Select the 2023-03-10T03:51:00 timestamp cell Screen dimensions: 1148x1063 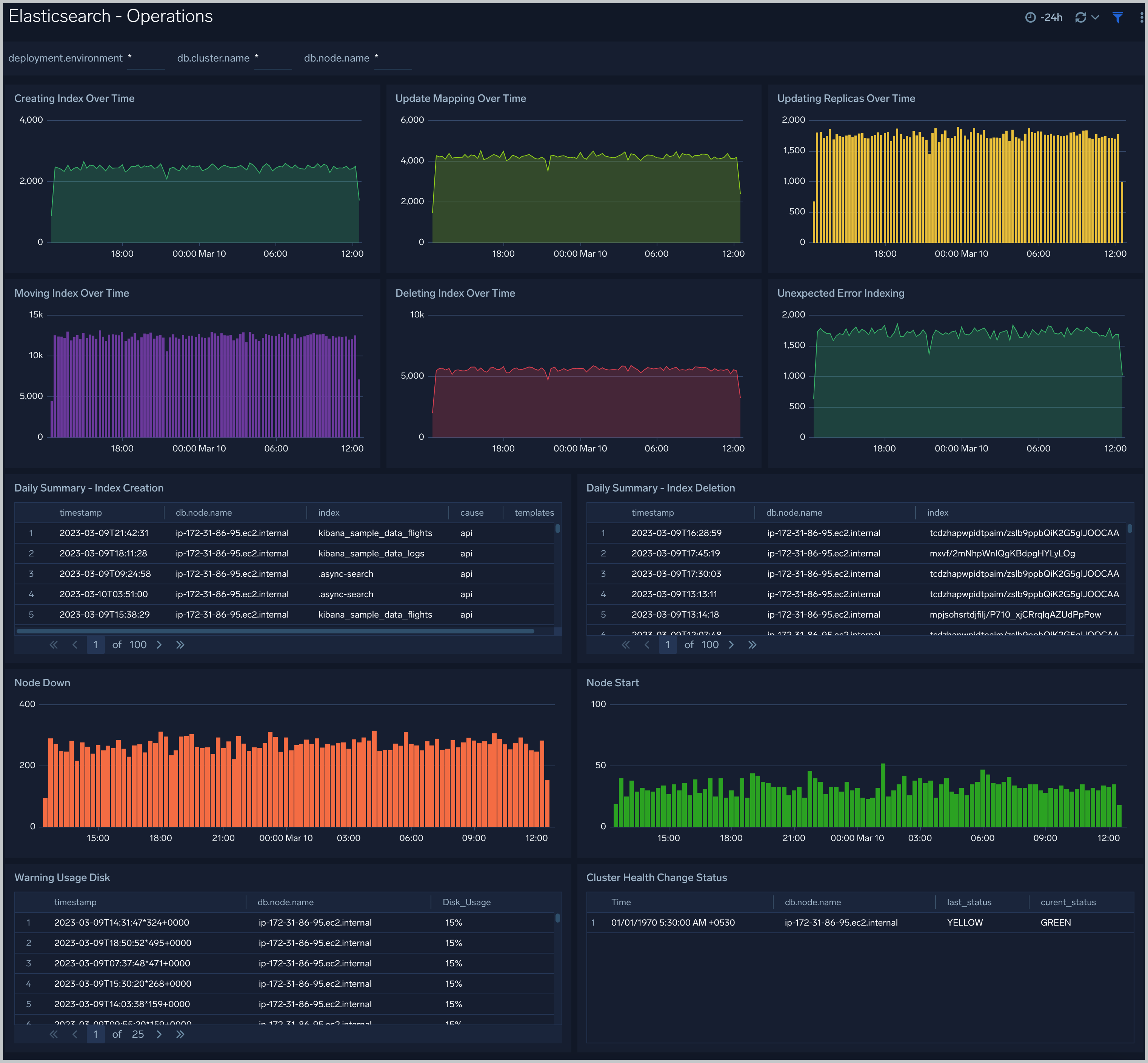tap(103, 594)
